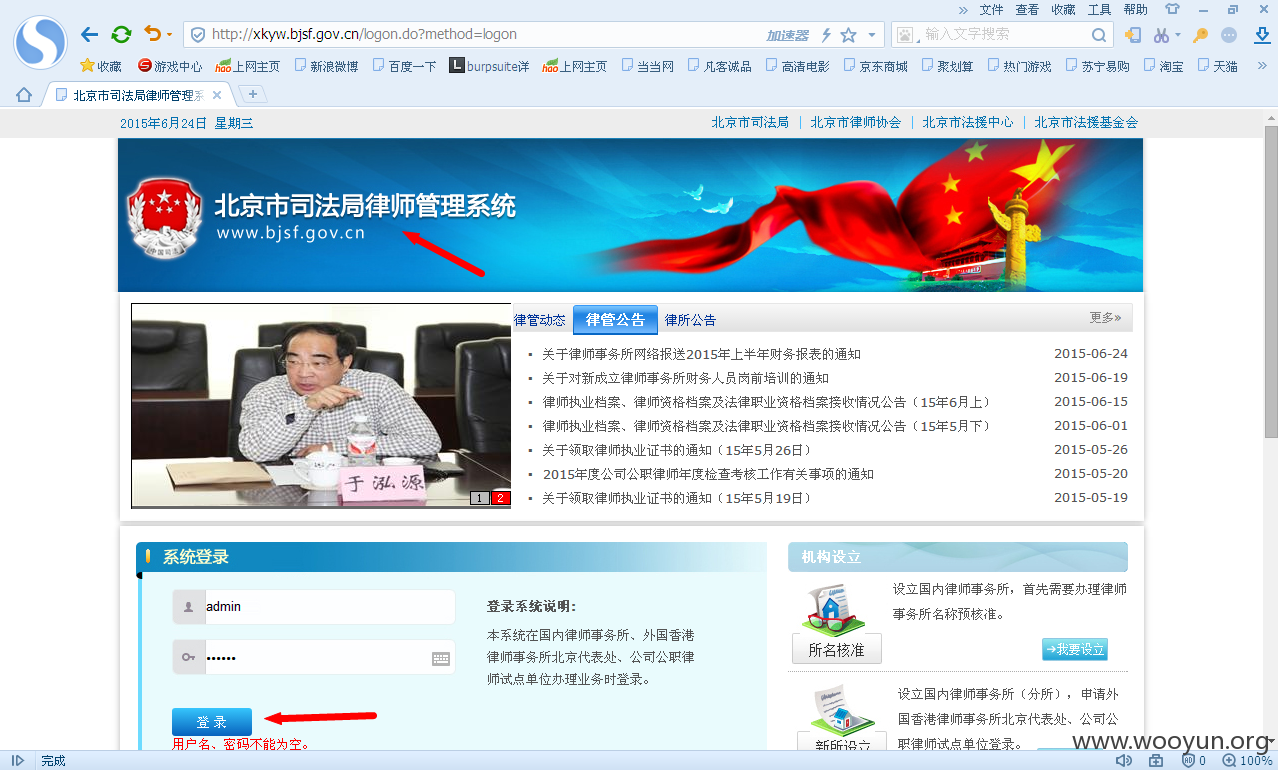Switch to the 律管公告 tab

click(615, 320)
